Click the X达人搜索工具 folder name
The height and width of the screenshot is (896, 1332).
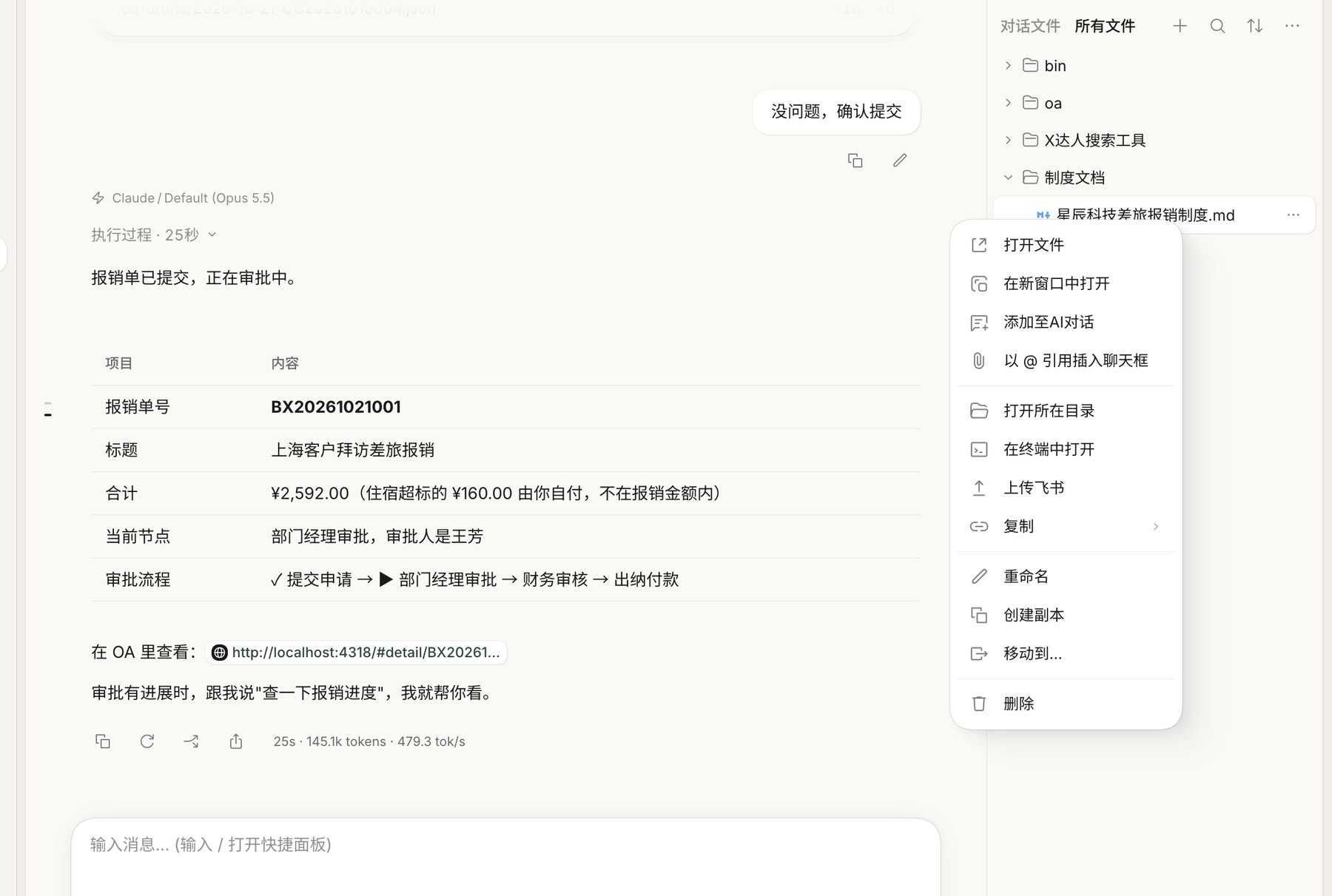1094,140
